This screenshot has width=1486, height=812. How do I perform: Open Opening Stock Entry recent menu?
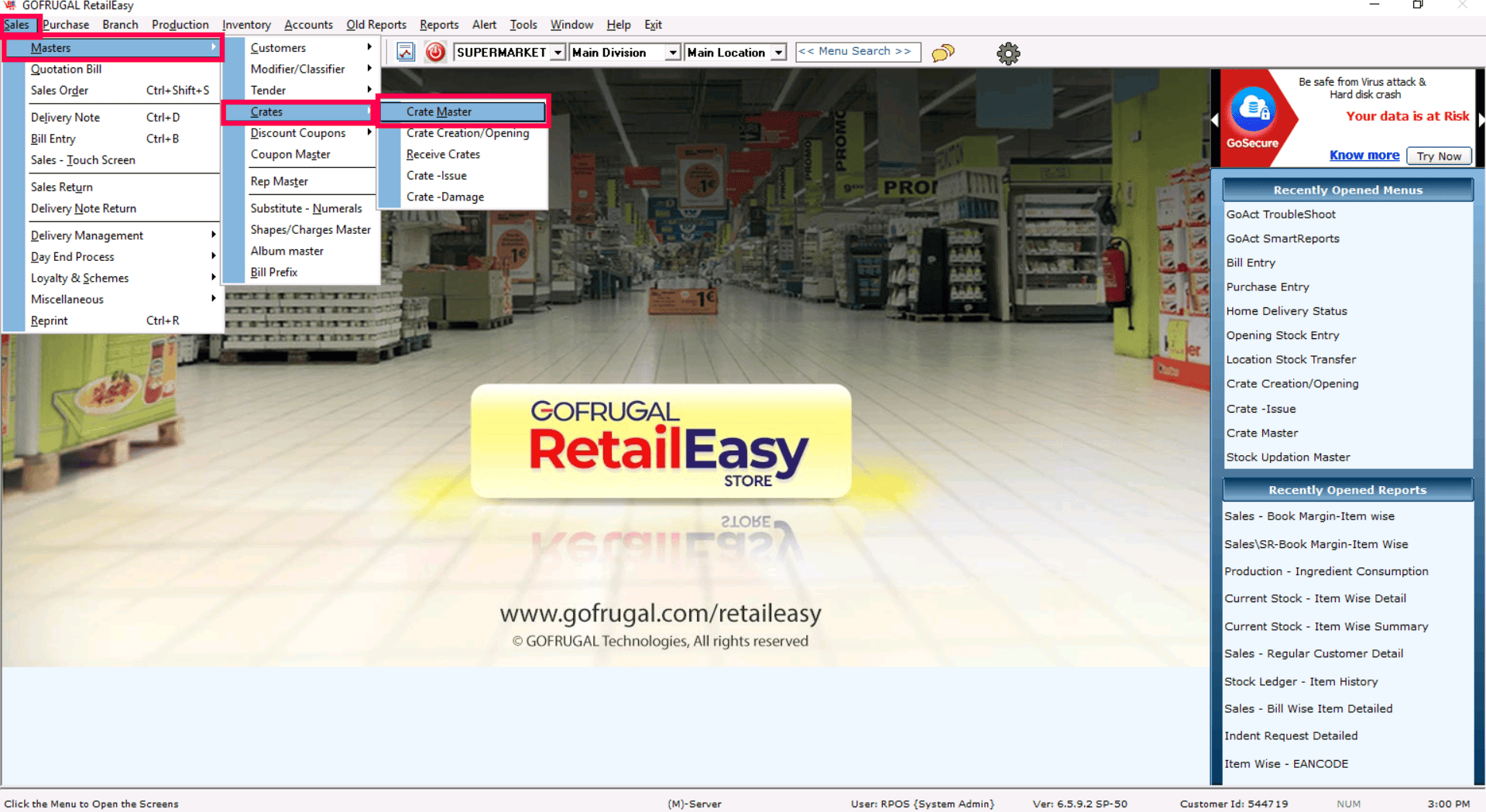pos(1282,335)
